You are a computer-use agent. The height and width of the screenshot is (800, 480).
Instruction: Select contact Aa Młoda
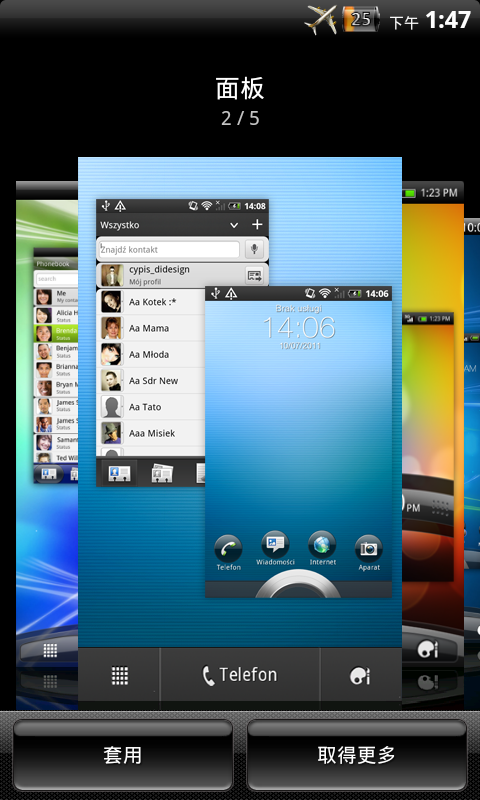coord(150,354)
